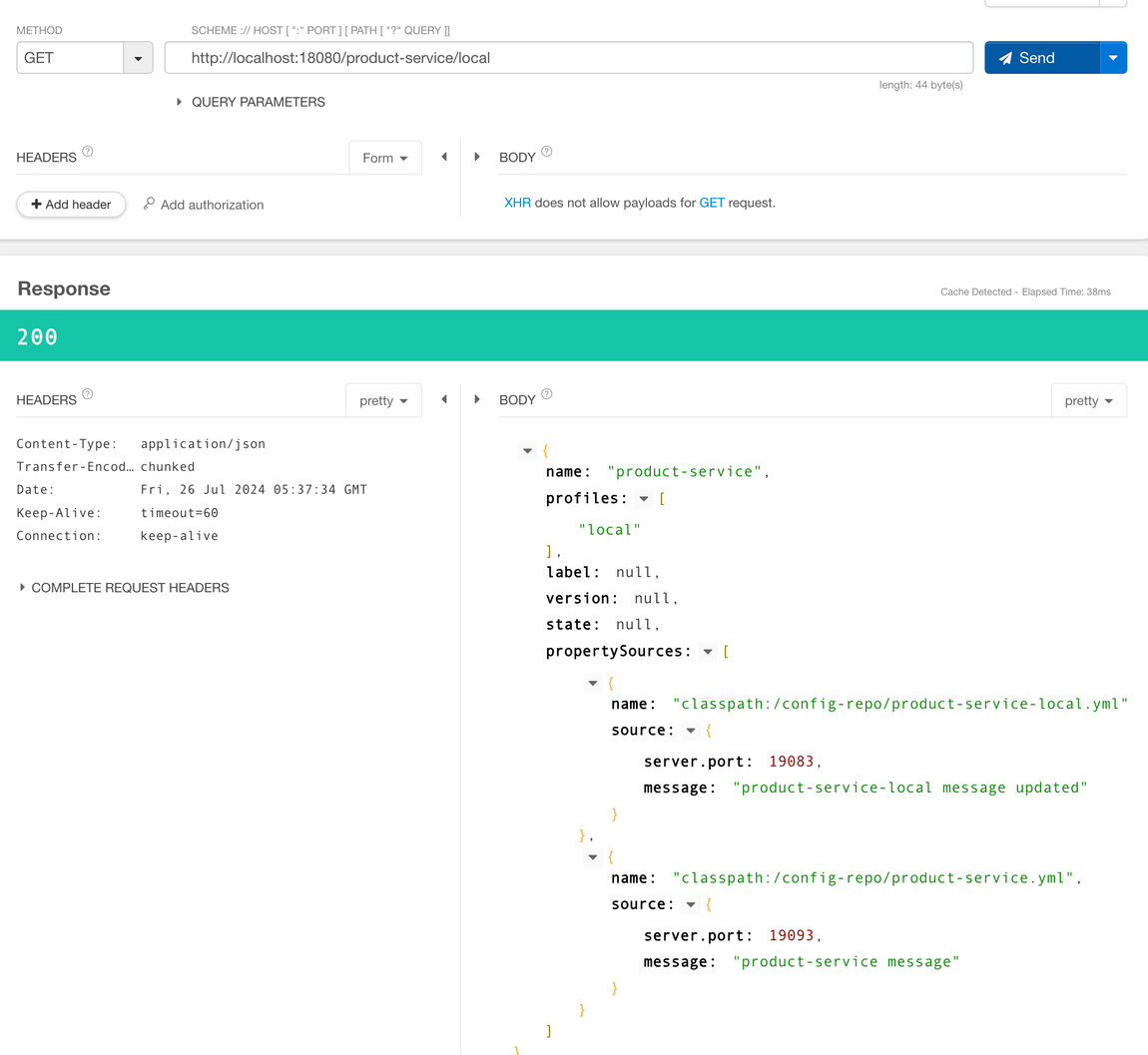Open the Send button options arrow
This screenshot has width=1148, height=1055.
pos(1113,58)
